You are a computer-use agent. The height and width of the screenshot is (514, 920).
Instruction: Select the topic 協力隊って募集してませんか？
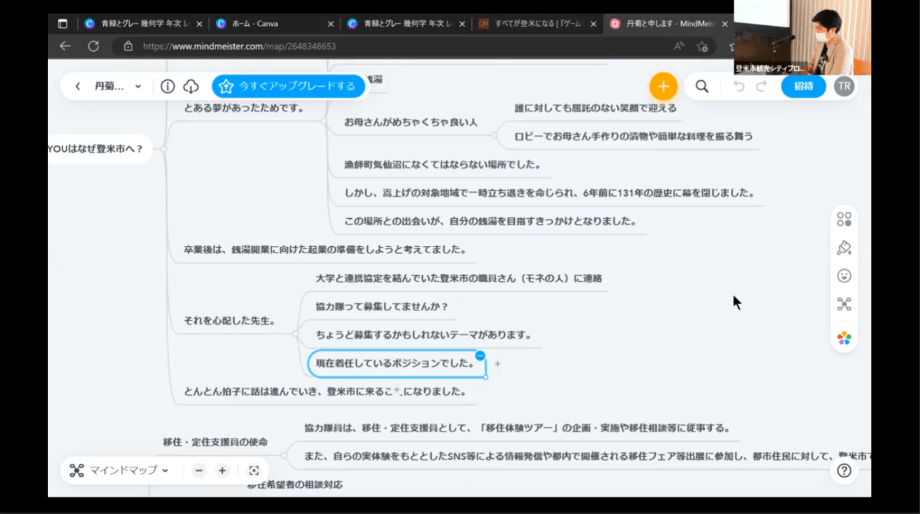click(381, 307)
